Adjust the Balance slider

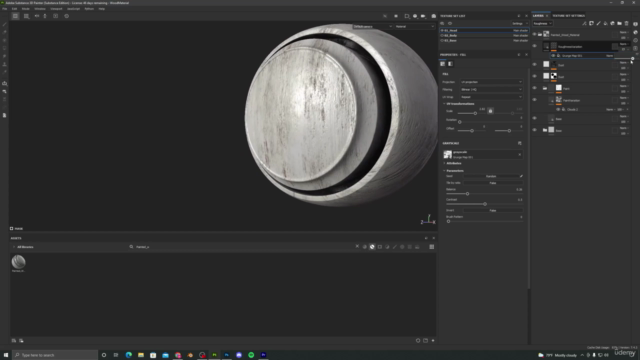coord(484,194)
